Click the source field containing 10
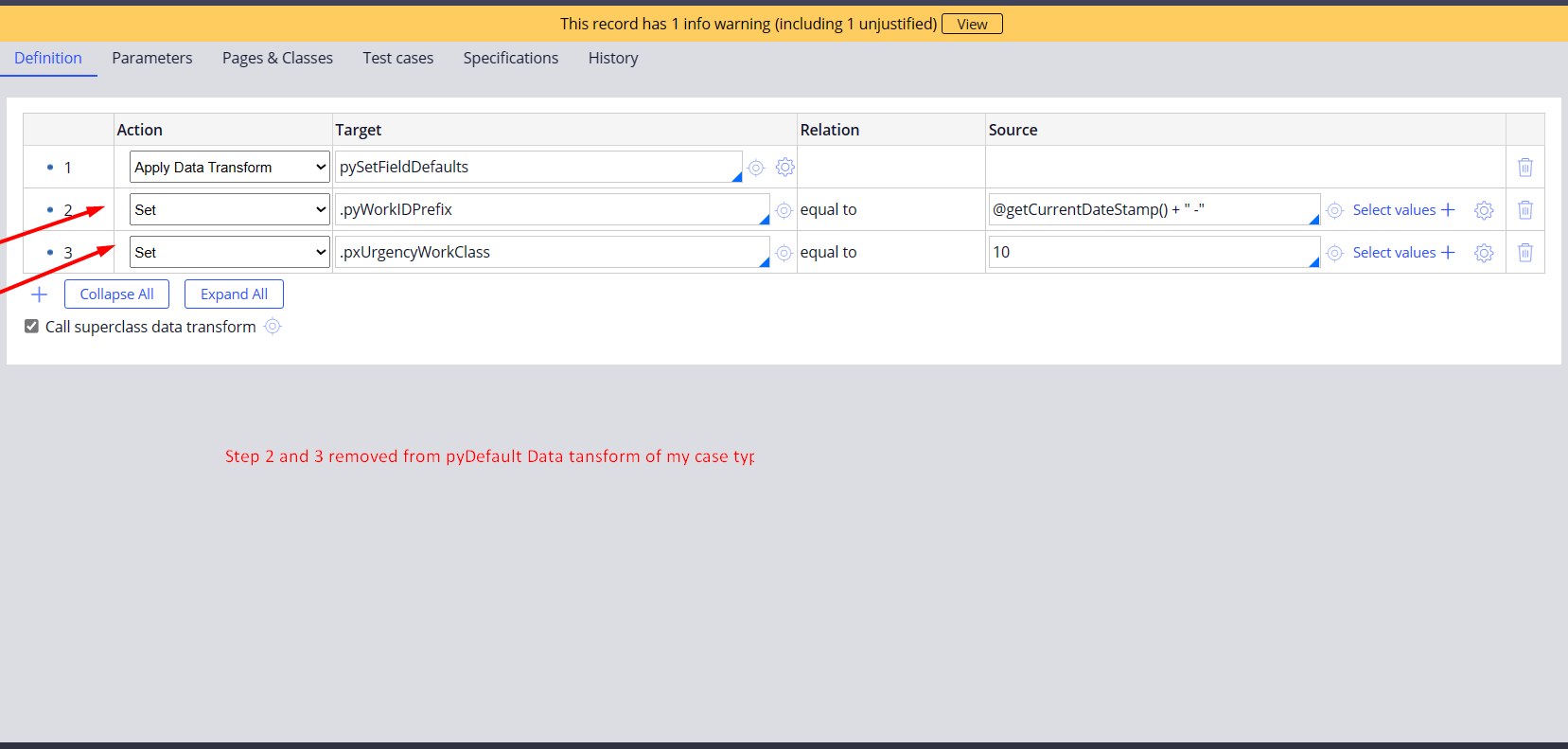1568x749 pixels. [1154, 253]
